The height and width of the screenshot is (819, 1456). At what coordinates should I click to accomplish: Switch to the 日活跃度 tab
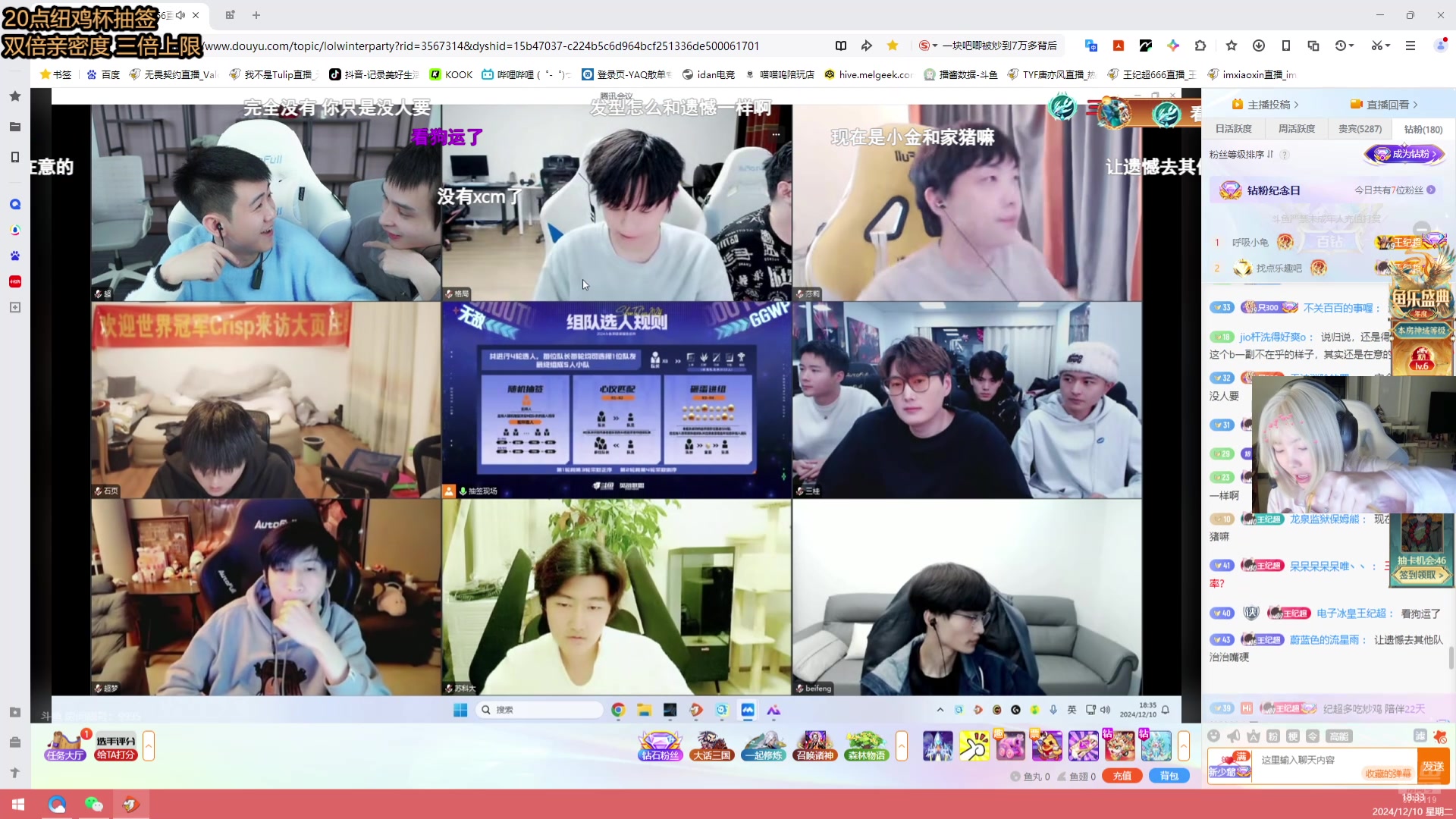[x=1234, y=129]
